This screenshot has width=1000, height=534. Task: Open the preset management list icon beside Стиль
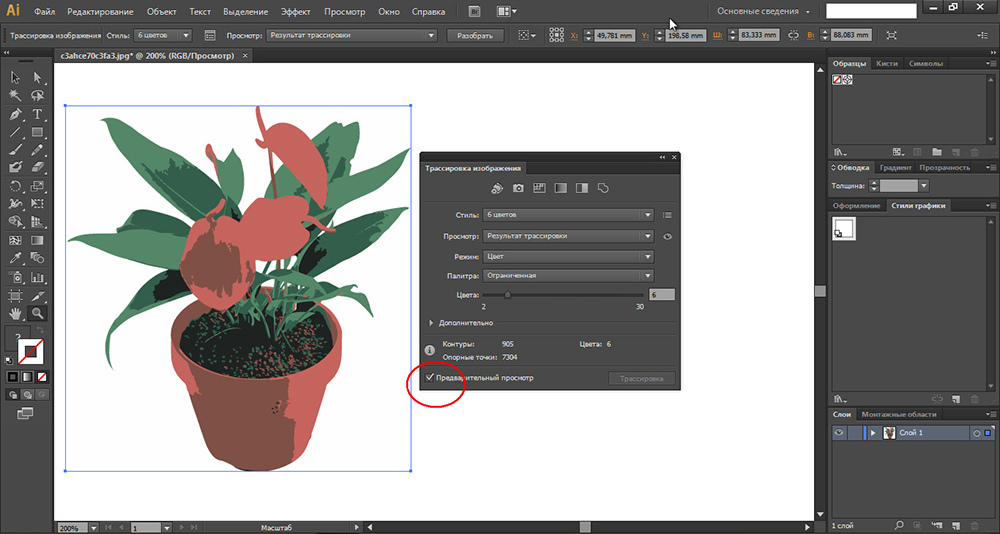click(667, 215)
